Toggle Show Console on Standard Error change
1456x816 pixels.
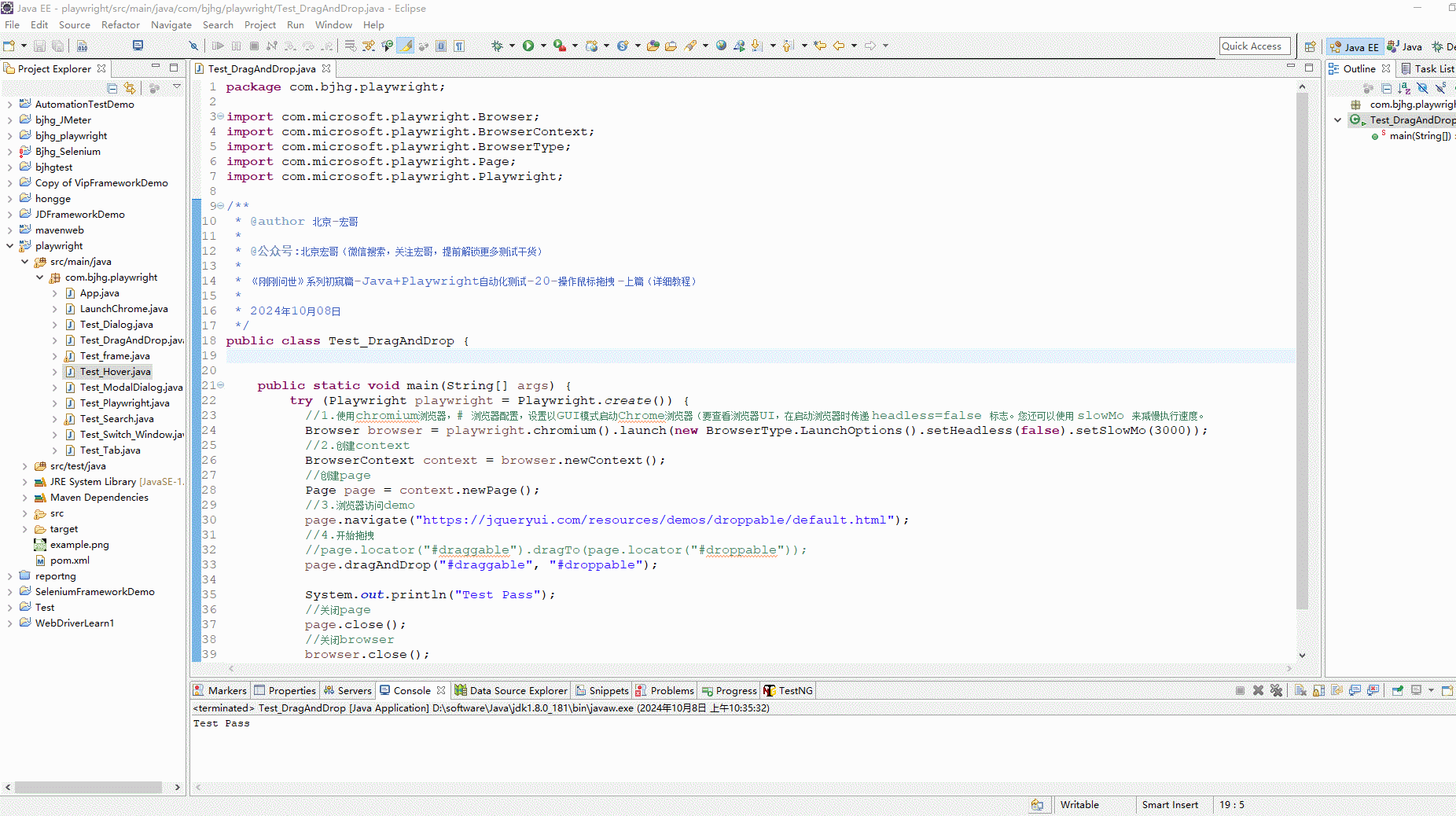click(1373, 690)
